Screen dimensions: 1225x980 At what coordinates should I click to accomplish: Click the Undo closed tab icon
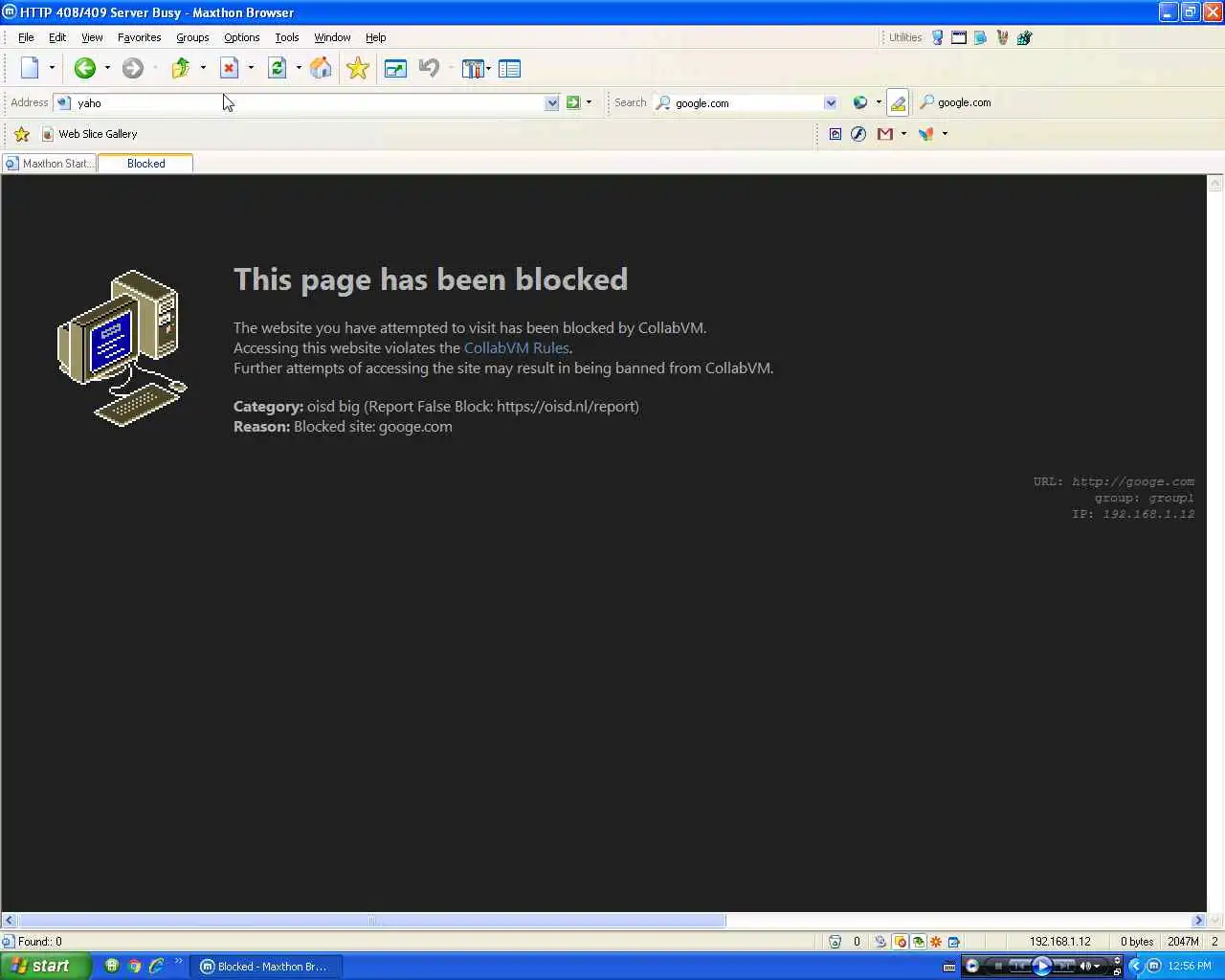point(429,68)
